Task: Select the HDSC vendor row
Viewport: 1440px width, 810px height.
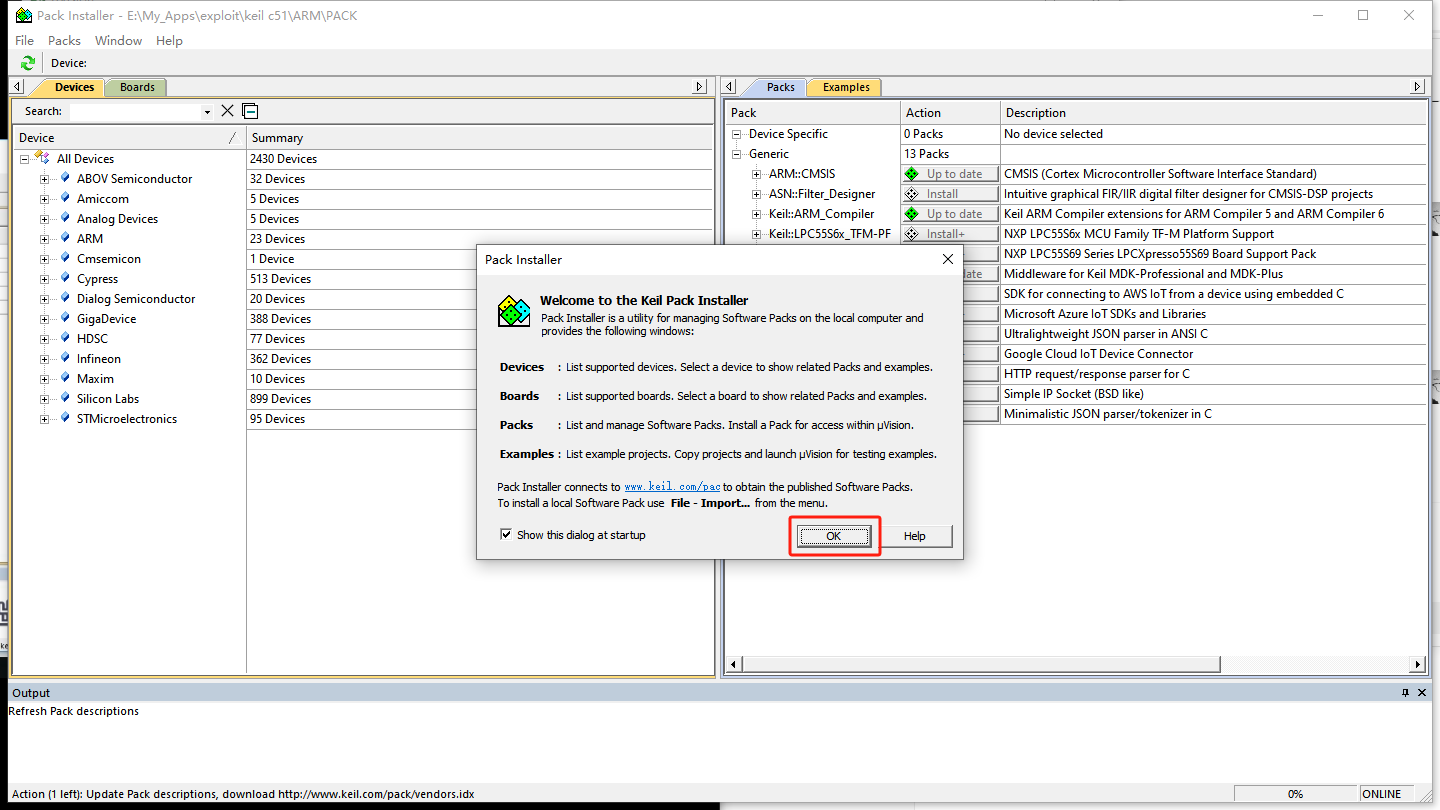Action: tap(92, 339)
